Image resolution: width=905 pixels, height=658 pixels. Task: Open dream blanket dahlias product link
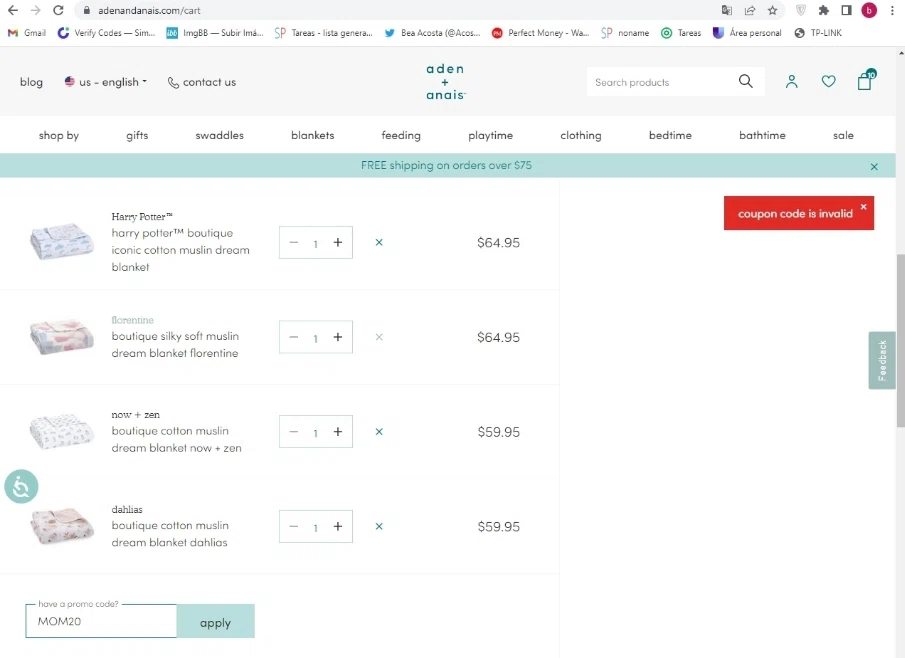tap(169, 534)
